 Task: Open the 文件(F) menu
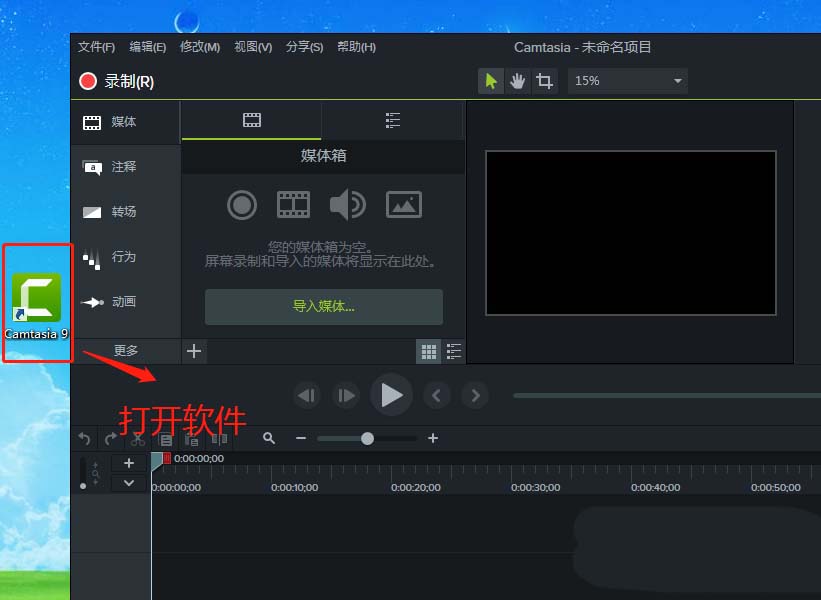(x=96, y=47)
